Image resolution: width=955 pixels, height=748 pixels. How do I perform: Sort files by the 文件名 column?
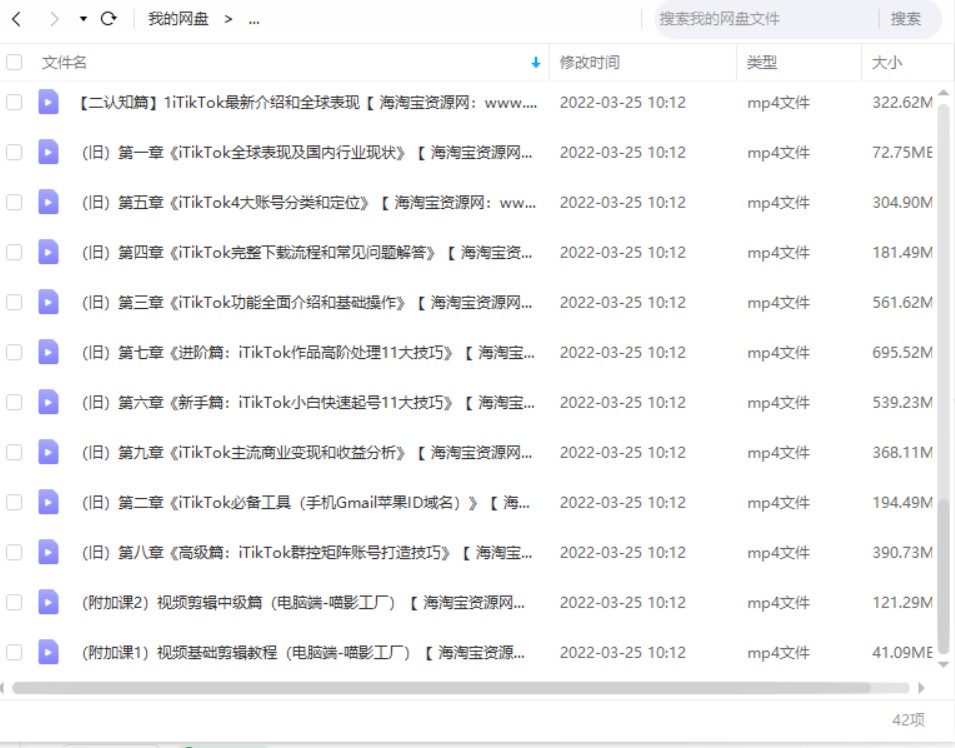(x=64, y=62)
